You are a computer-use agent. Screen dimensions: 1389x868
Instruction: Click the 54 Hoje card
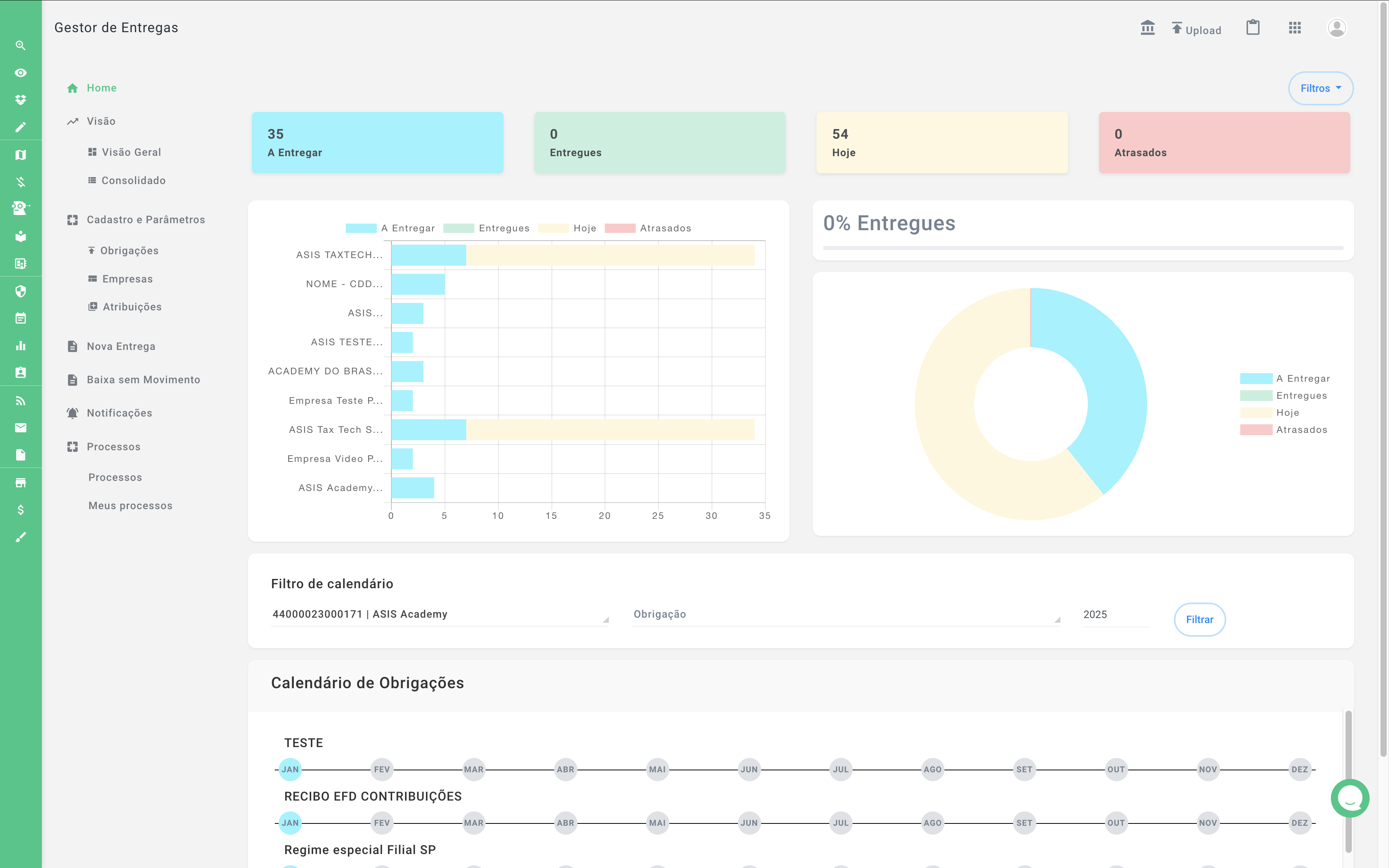(x=942, y=142)
